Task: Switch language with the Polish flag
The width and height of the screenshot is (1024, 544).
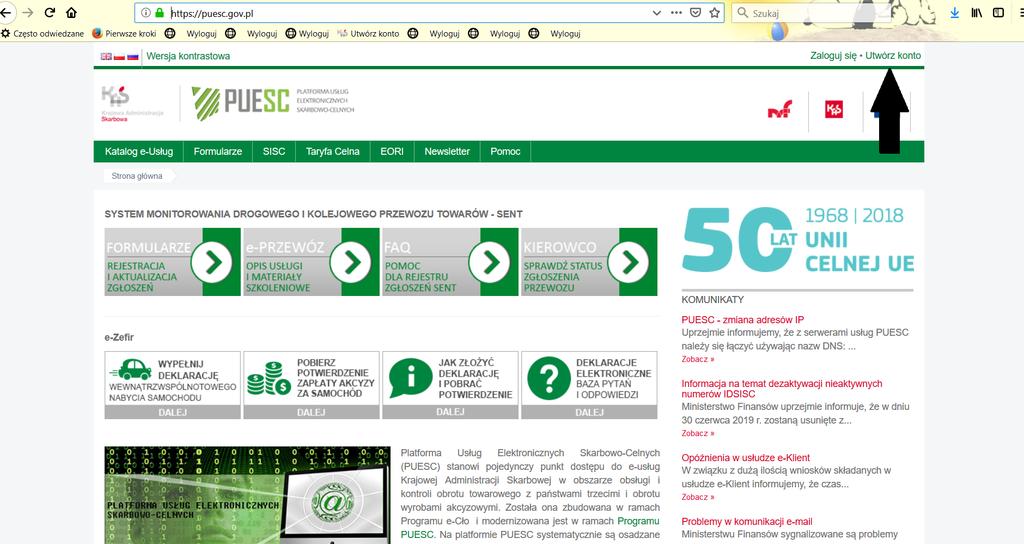Action: click(120, 56)
